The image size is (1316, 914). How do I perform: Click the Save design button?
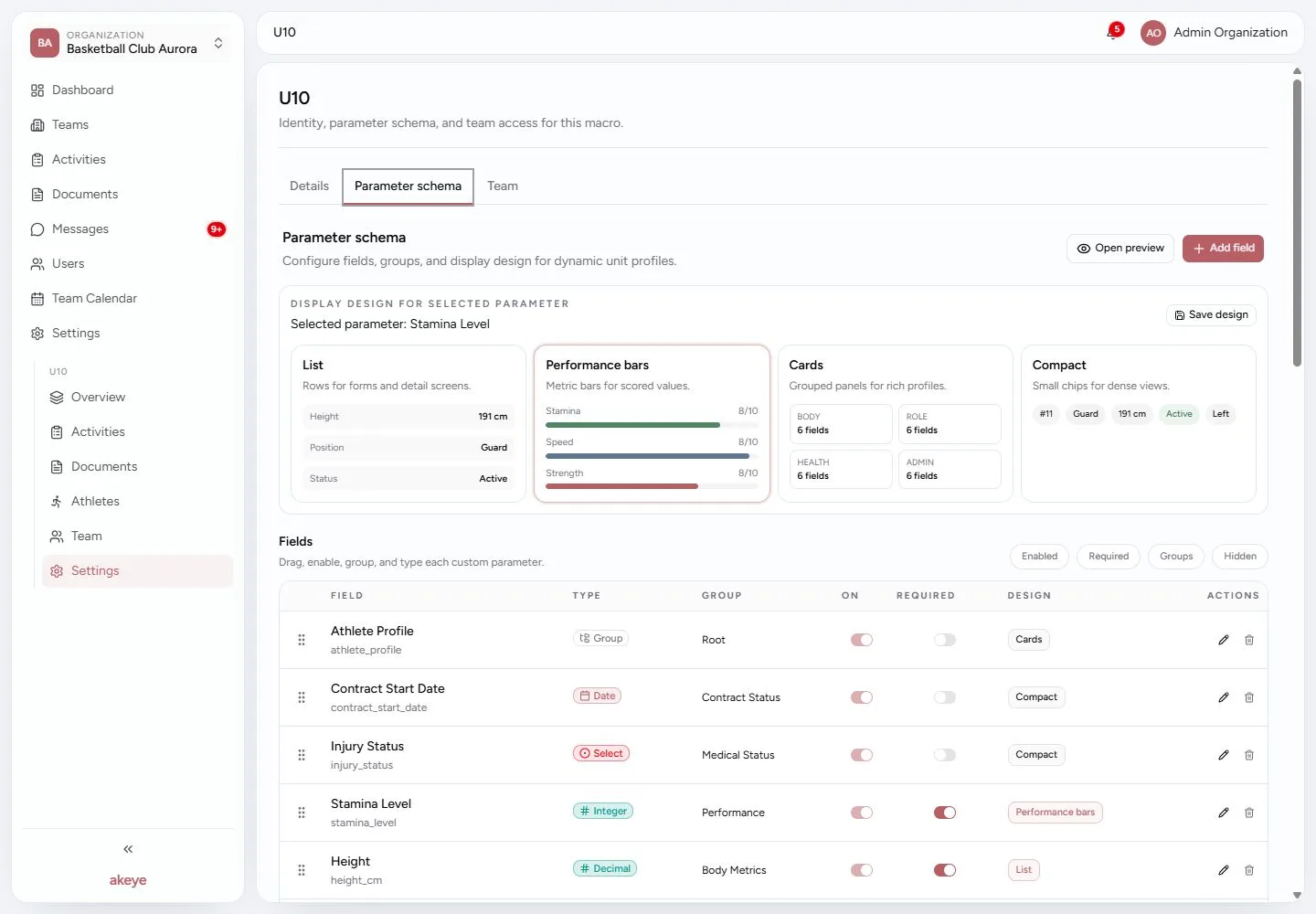[x=1211, y=315]
